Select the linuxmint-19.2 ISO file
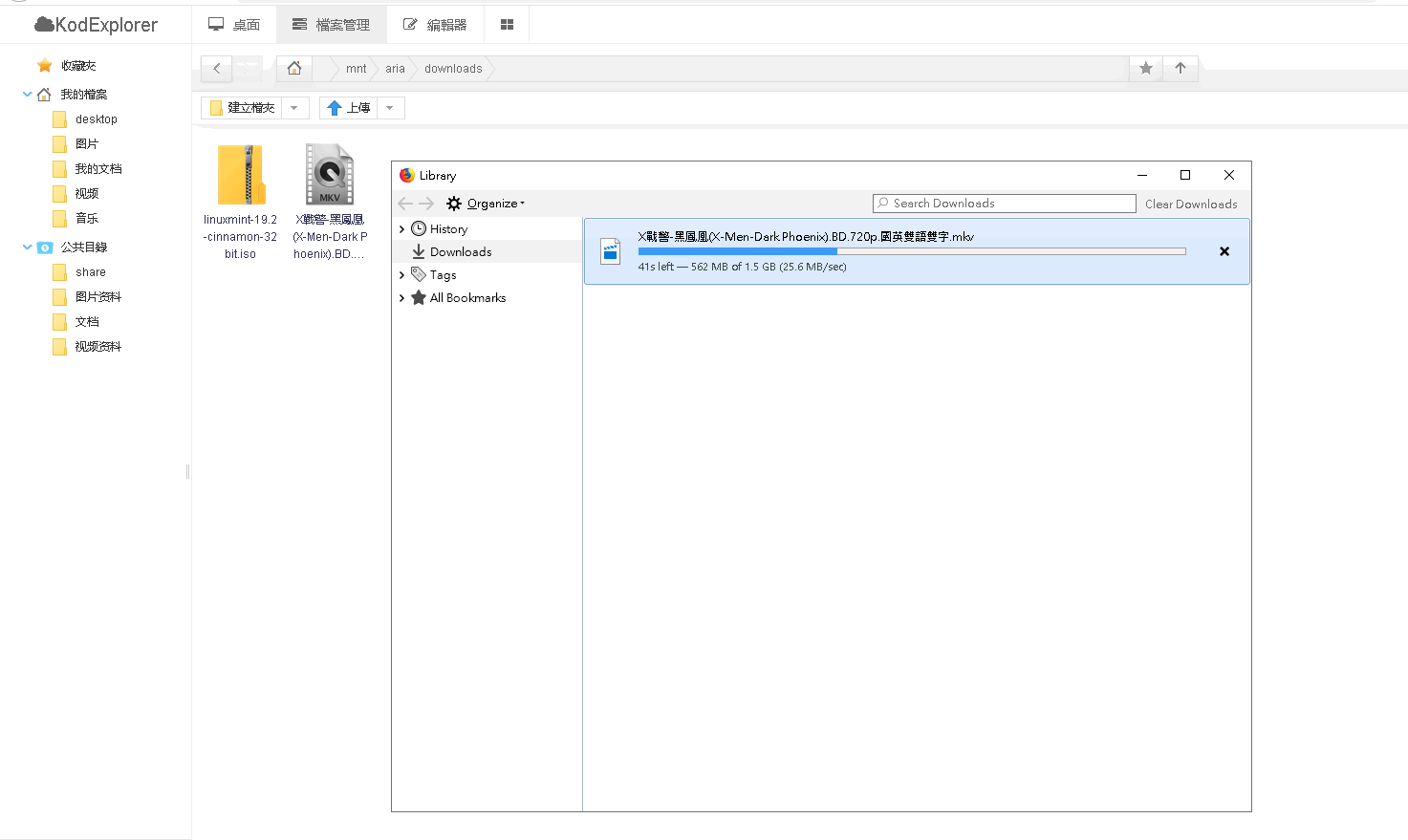1408x840 pixels. [x=240, y=202]
